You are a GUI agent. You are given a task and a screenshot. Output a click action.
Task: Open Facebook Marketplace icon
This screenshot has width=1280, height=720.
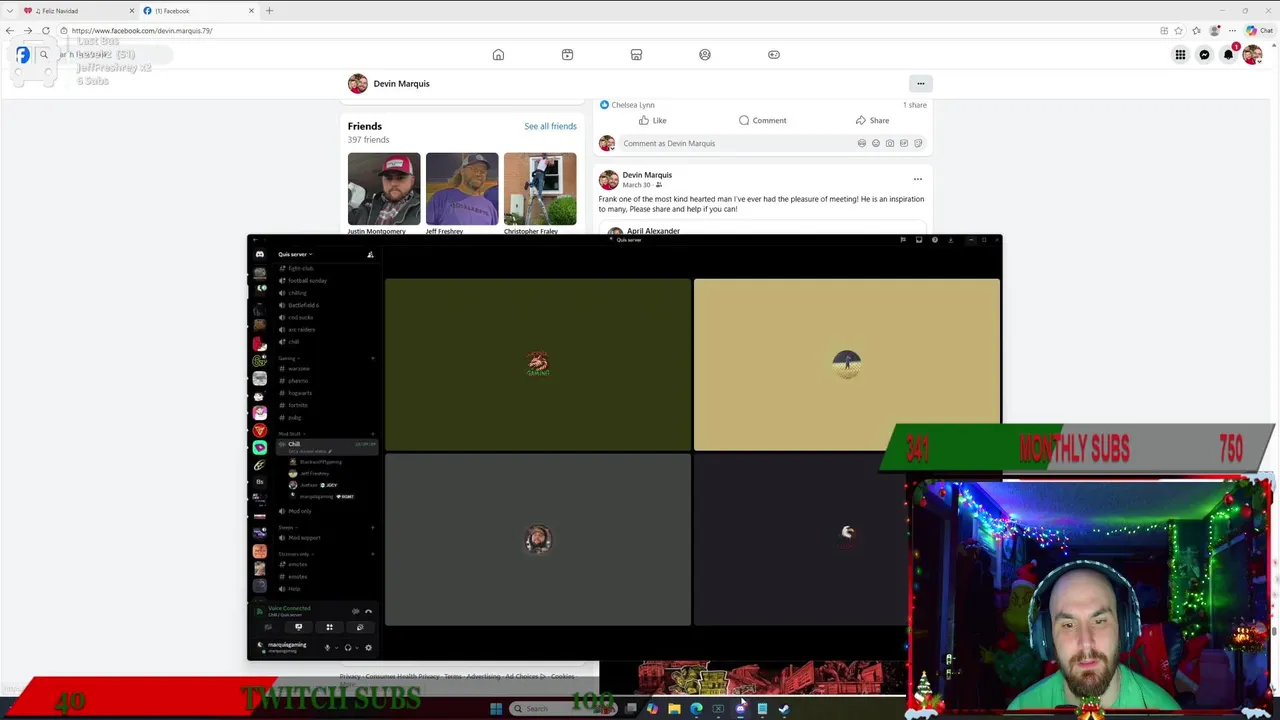click(x=636, y=55)
